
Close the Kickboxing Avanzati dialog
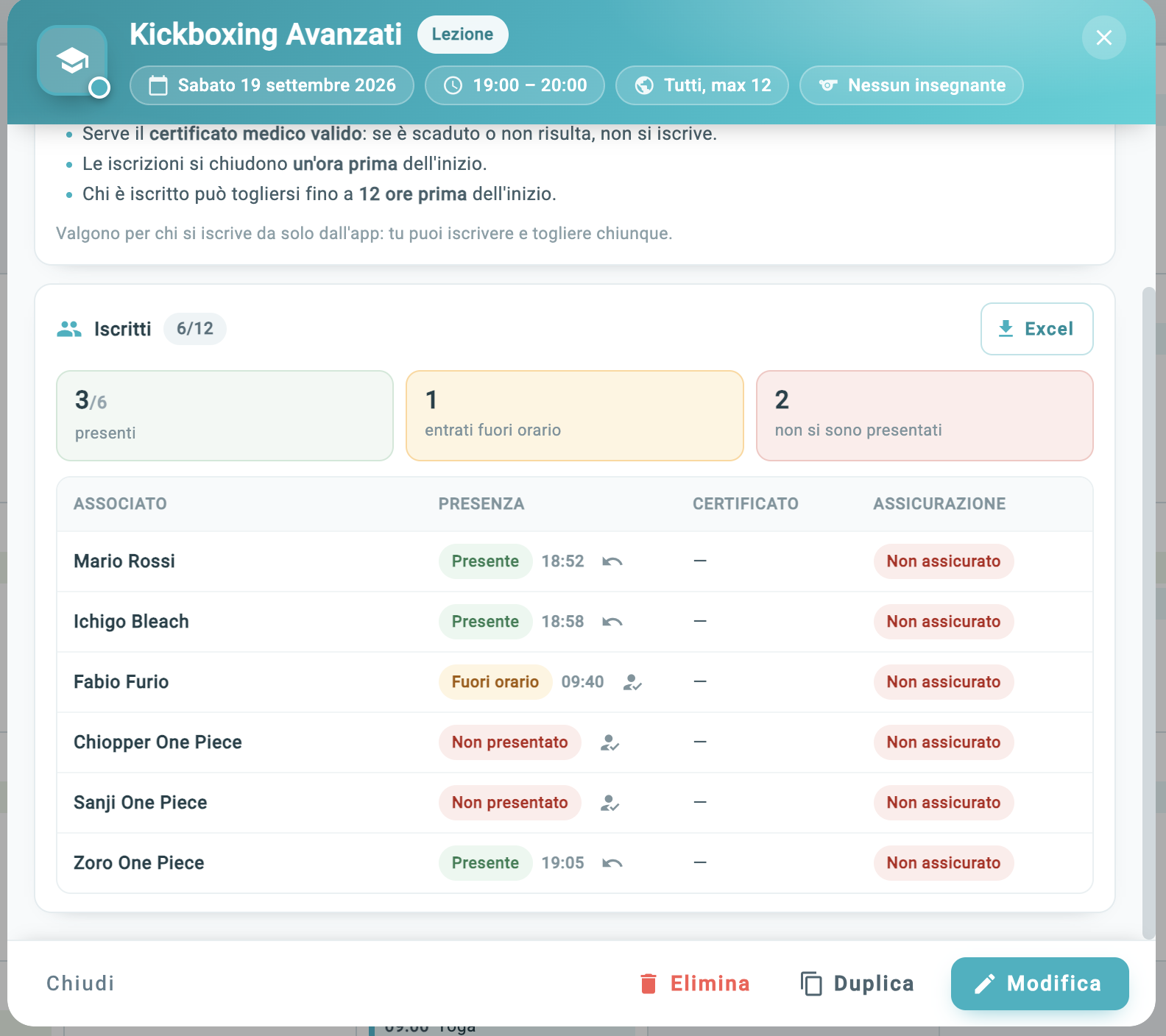coord(1103,38)
